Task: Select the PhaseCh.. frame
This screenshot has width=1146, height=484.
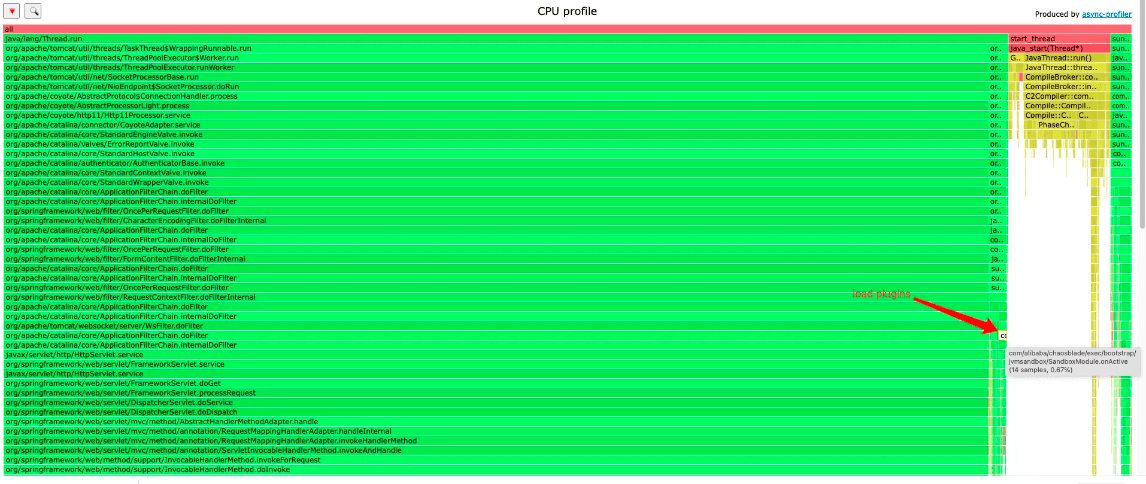Action: (1058, 125)
